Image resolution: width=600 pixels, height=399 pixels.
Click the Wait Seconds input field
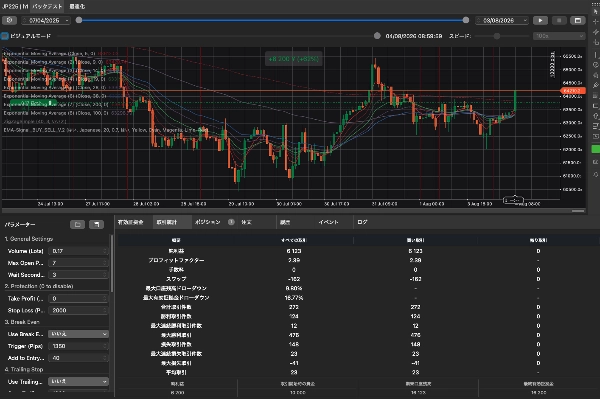pyautogui.click(x=78, y=275)
